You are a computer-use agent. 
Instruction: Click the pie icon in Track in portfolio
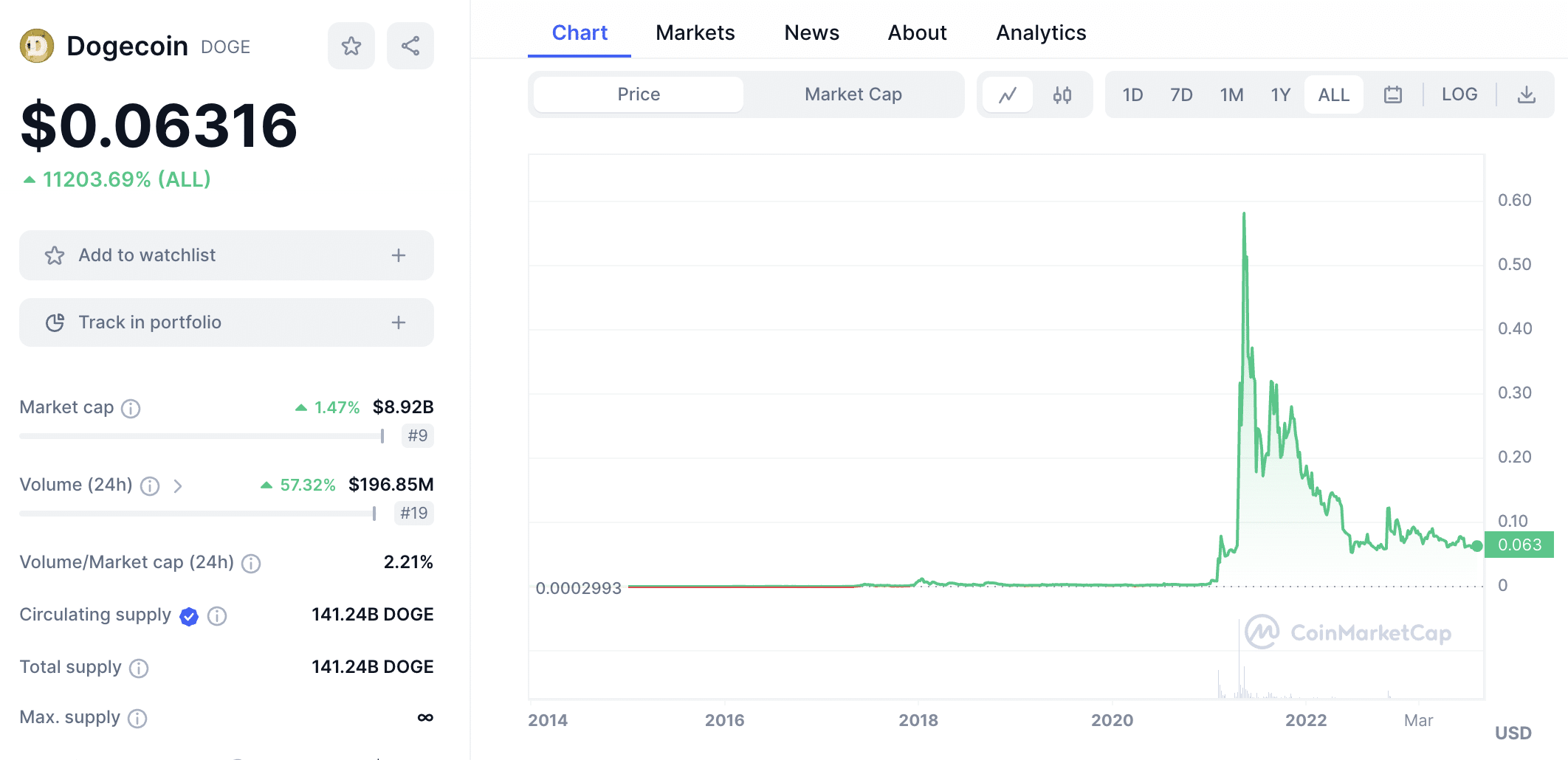pyautogui.click(x=55, y=322)
